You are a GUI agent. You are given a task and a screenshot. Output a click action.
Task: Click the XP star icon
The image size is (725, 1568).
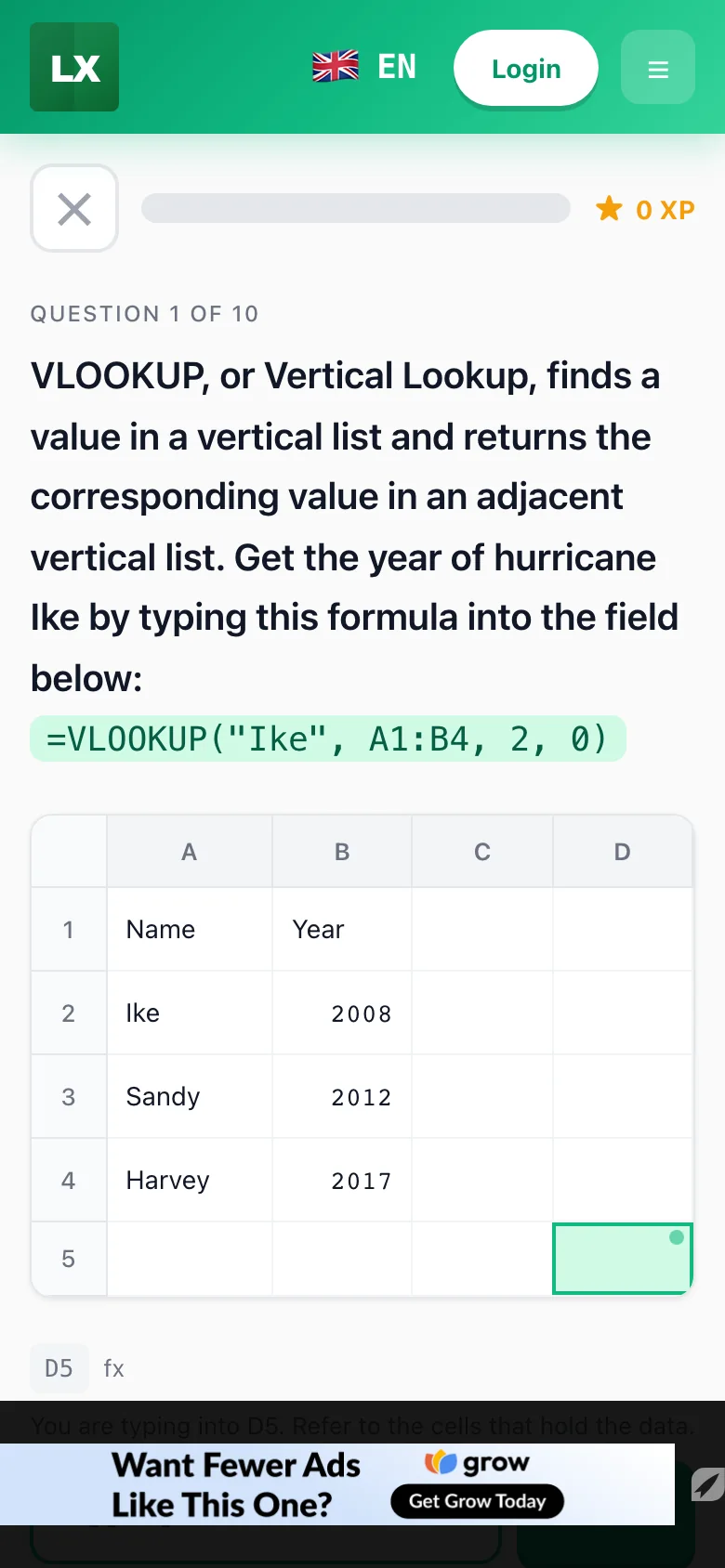point(609,209)
